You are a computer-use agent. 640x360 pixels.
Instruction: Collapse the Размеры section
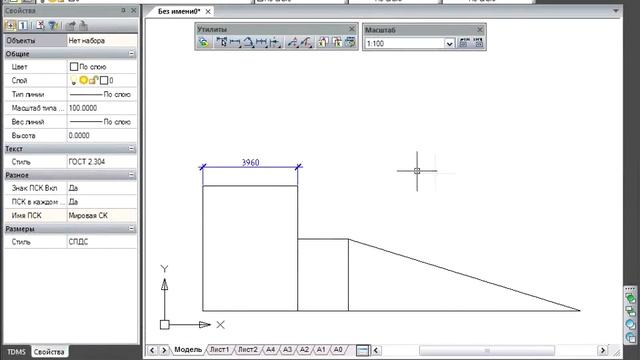[131, 229]
